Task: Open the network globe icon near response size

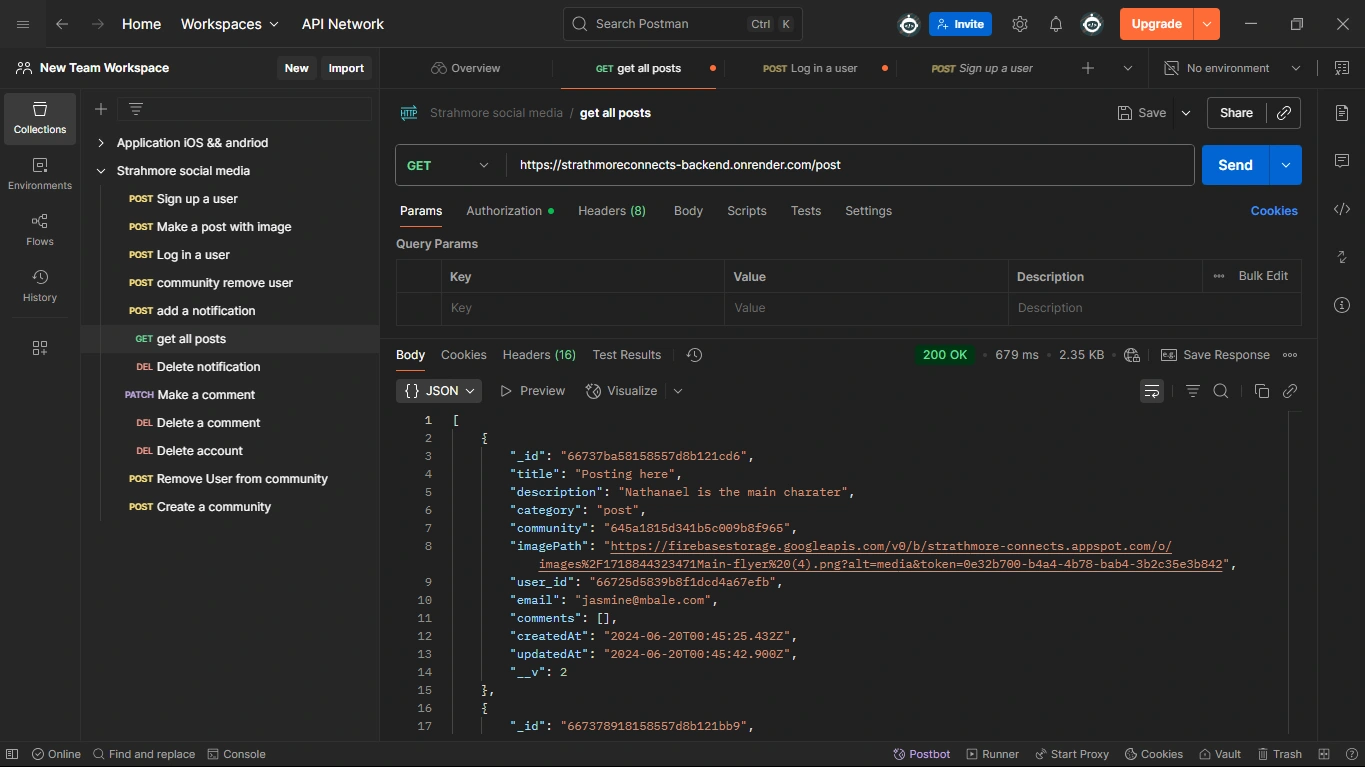Action: 1132,355
